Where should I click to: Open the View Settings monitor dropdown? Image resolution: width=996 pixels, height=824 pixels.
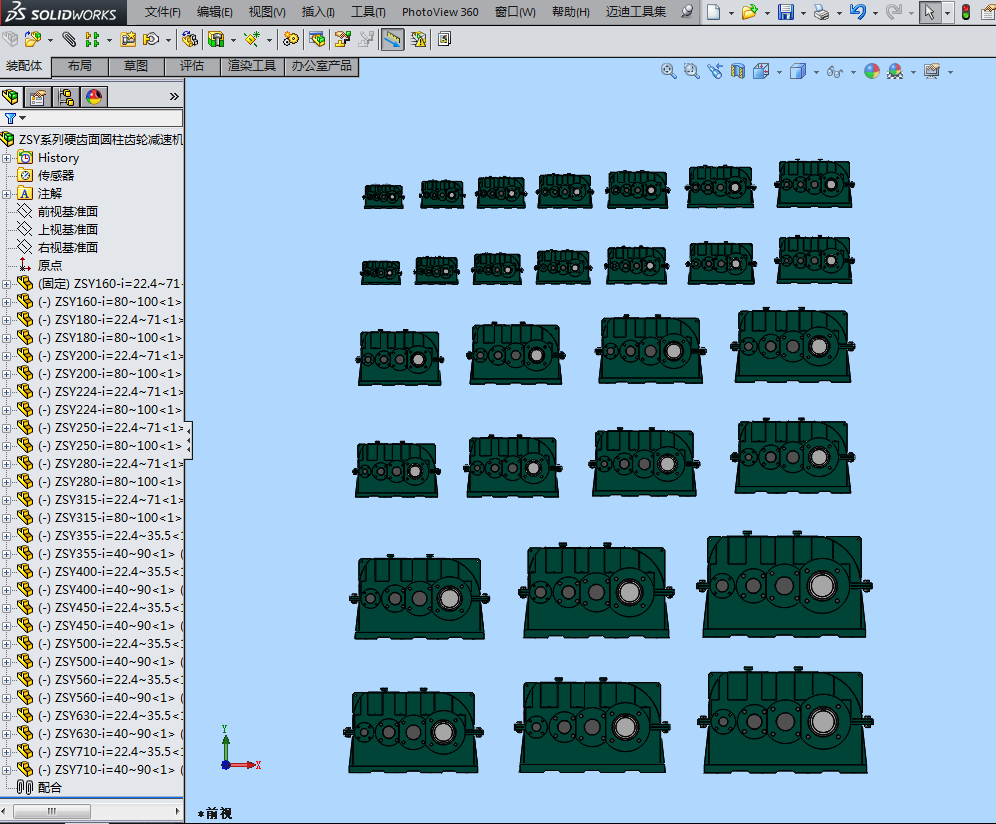(x=950, y=72)
